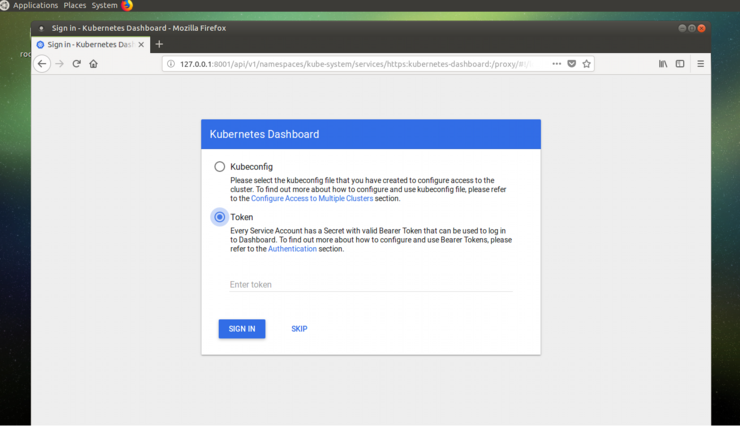Open the Places menu
740x426 pixels.
(75, 5)
